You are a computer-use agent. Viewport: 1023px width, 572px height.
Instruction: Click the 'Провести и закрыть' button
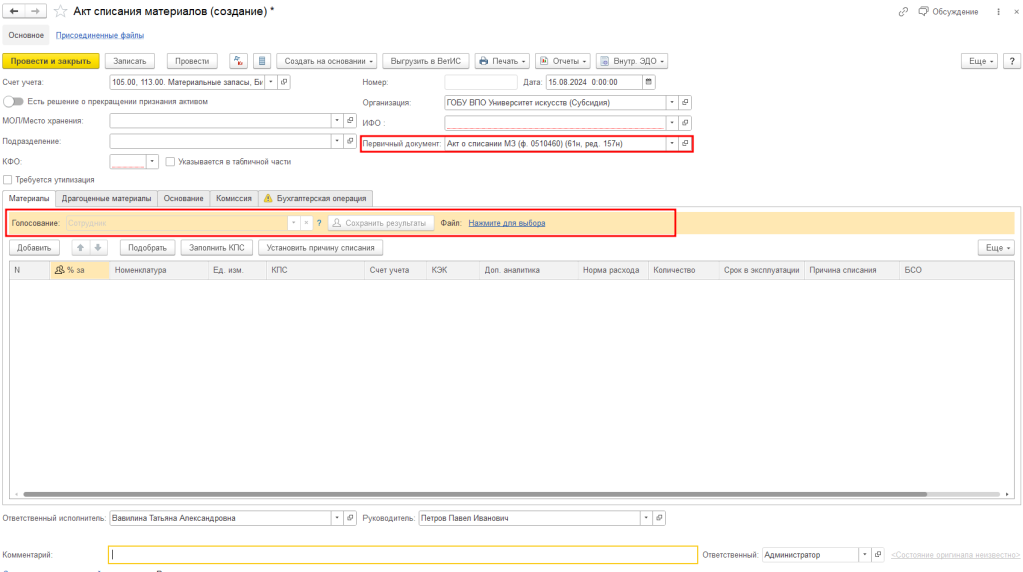[51, 61]
